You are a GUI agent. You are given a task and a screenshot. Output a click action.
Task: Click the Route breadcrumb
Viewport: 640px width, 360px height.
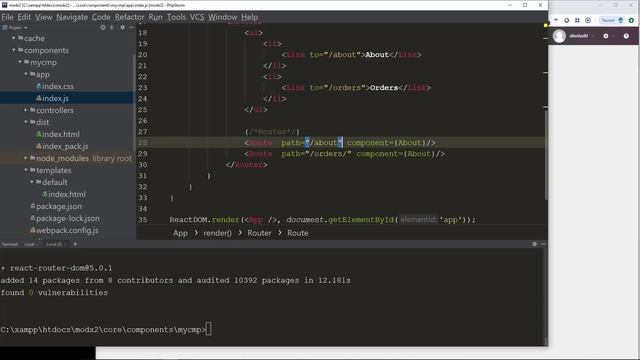(298, 233)
